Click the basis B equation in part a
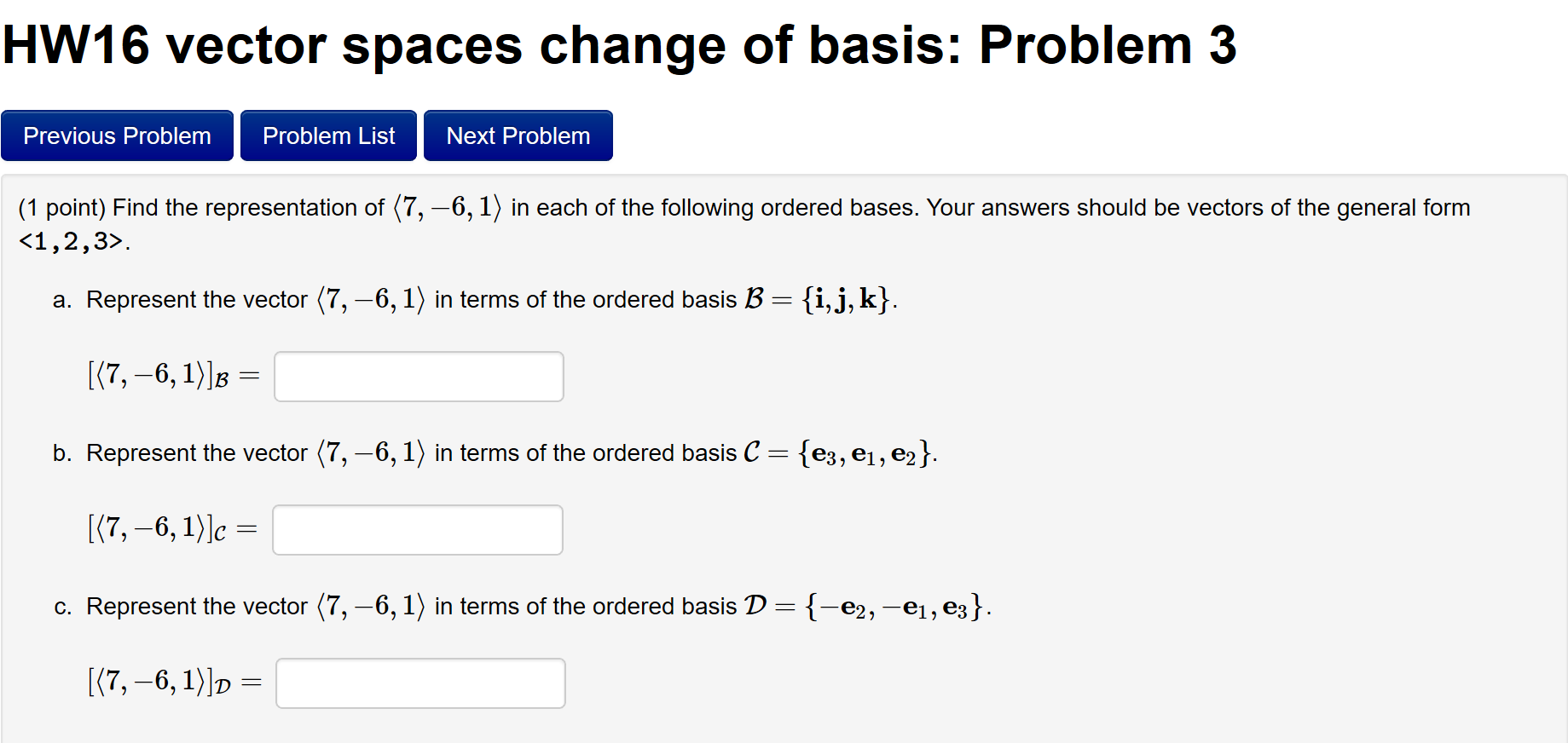This screenshot has width=1568, height=743. [x=819, y=299]
